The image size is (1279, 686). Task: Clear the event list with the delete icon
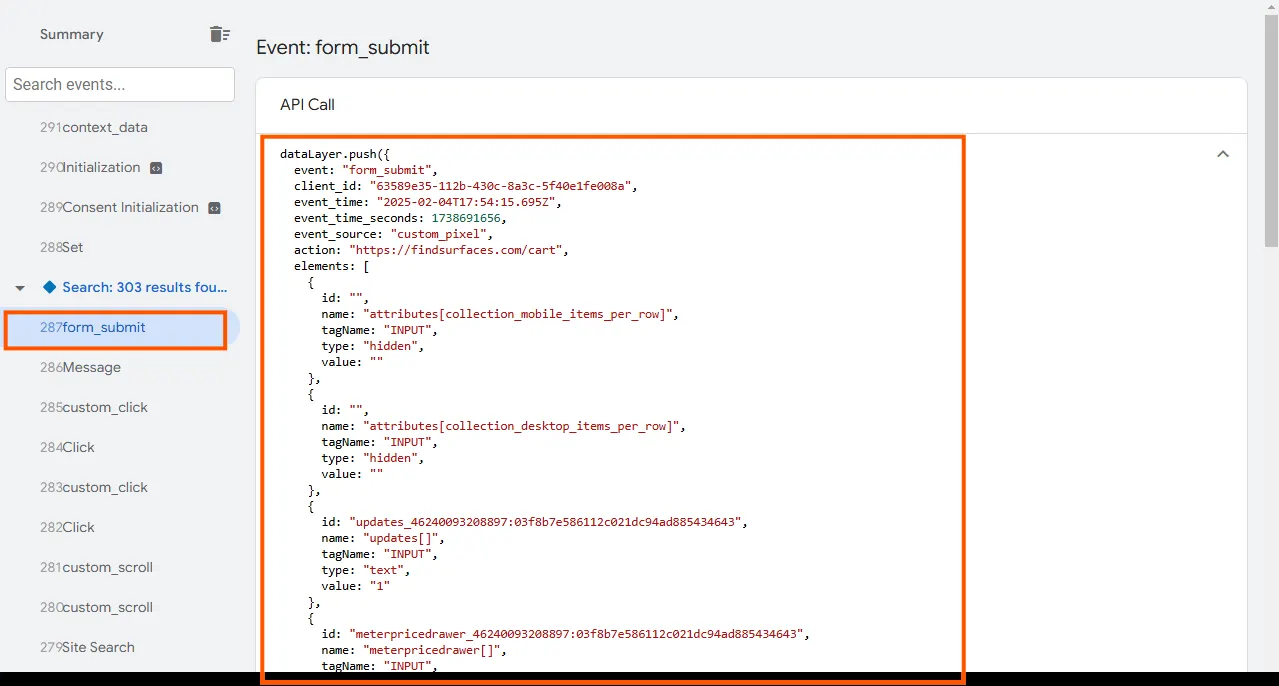click(219, 34)
